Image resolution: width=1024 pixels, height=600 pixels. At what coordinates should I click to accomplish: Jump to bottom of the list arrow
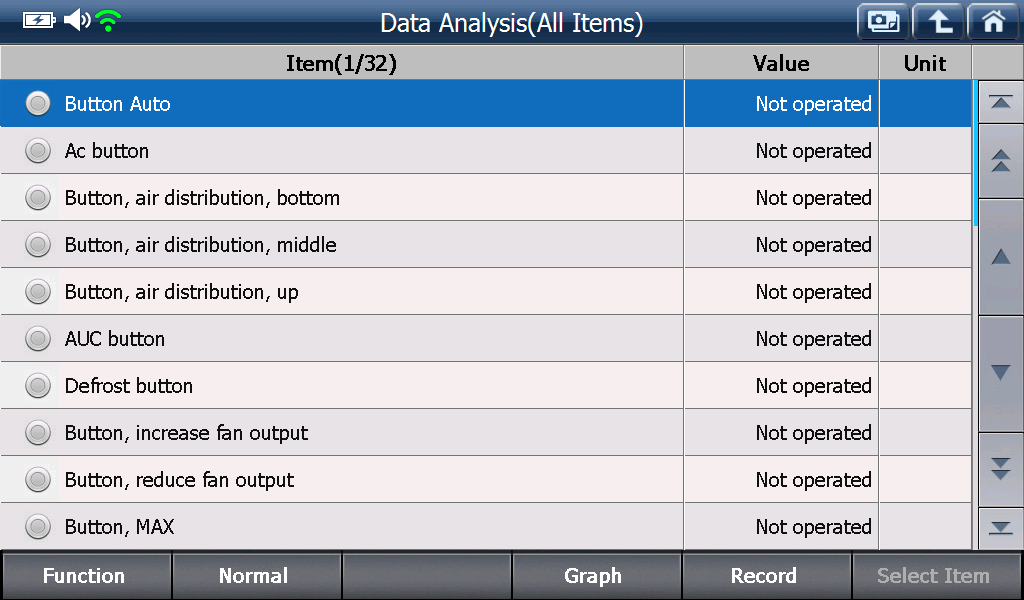pyautogui.click(x=1000, y=528)
